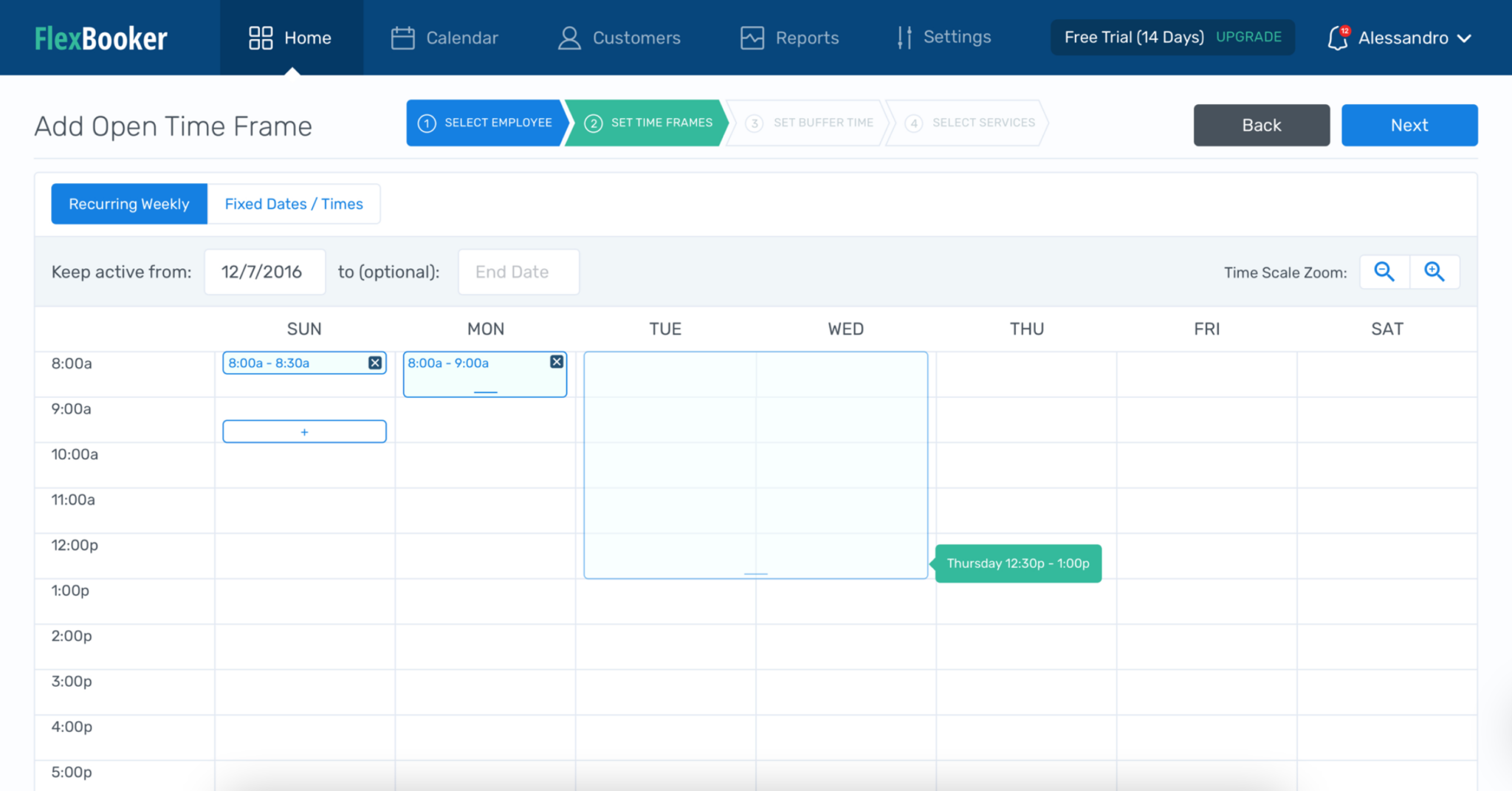
Task: Select the Recurring Weekly tab
Action: click(128, 204)
